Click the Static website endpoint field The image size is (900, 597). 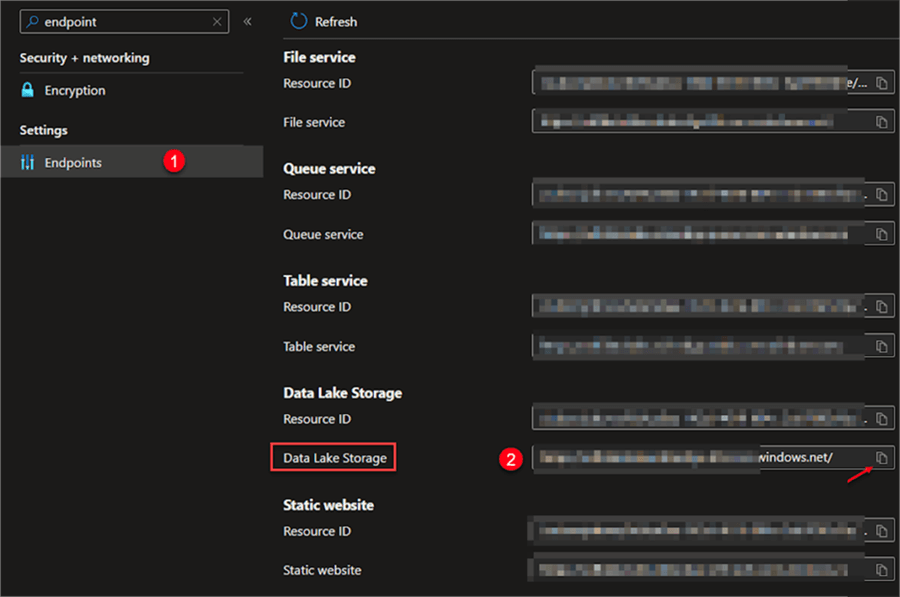[x=700, y=570]
